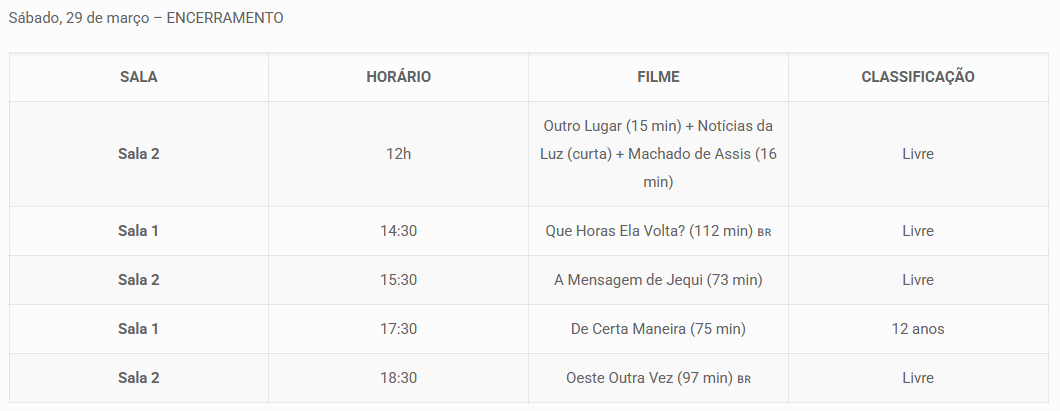Click the 14:30 showtime cell
Screen dimensions: 1060x411
click(x=398, y=231)
